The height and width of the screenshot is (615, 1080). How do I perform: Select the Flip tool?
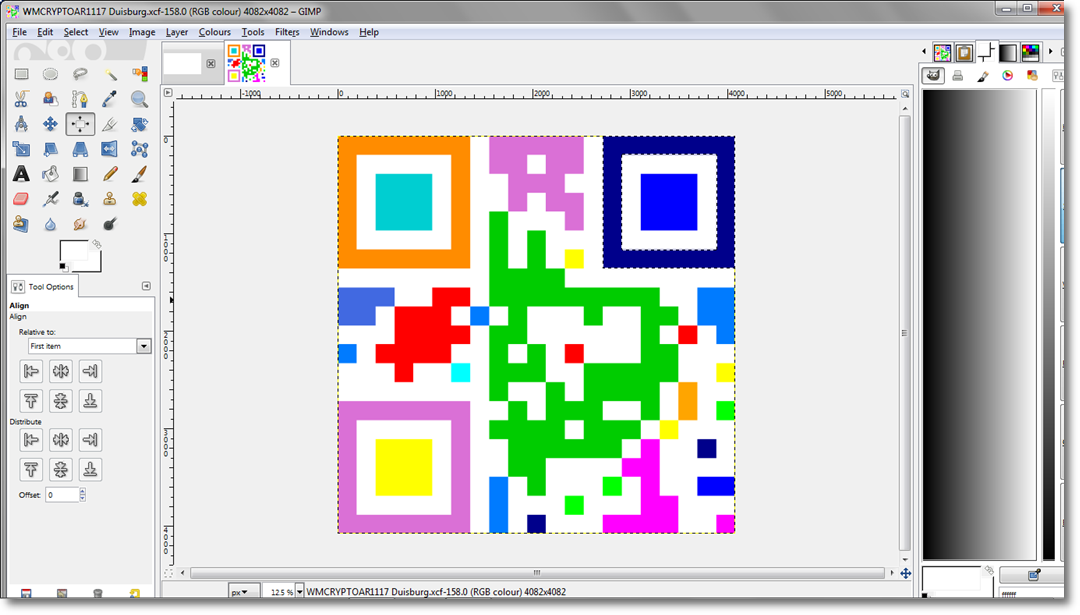pos(110,149)
